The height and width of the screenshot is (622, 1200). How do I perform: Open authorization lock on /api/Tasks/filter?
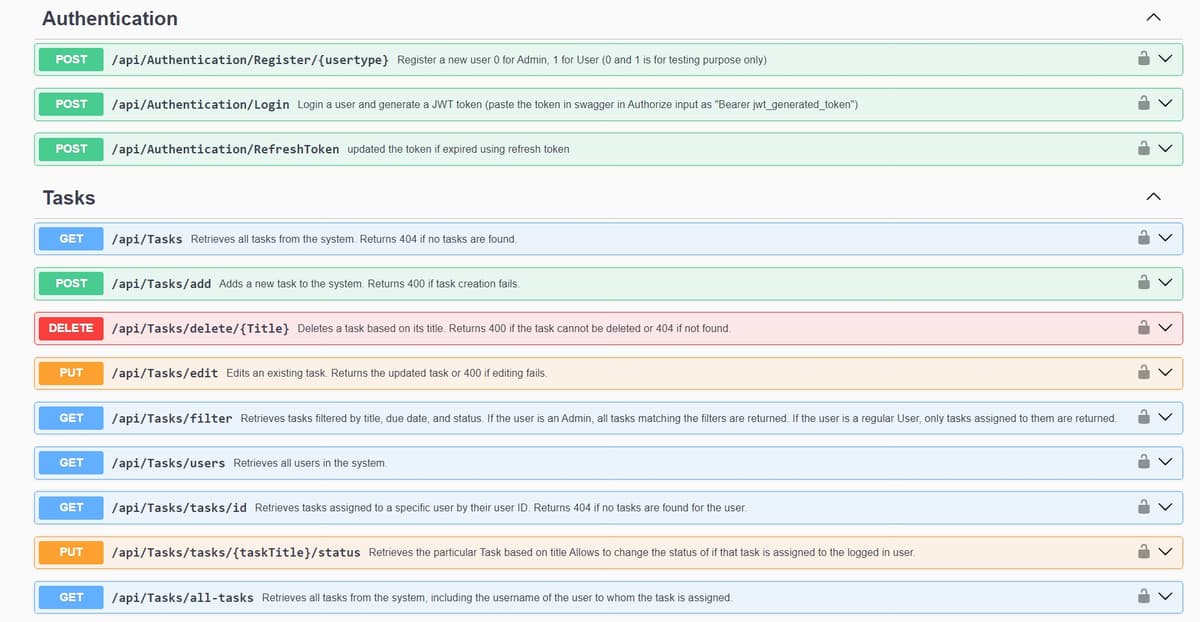click(1143, 417)
